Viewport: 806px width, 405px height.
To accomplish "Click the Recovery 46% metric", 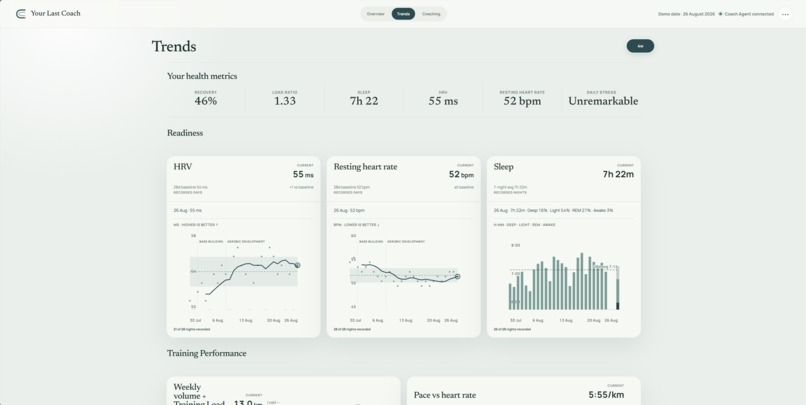I will point(206,98).
